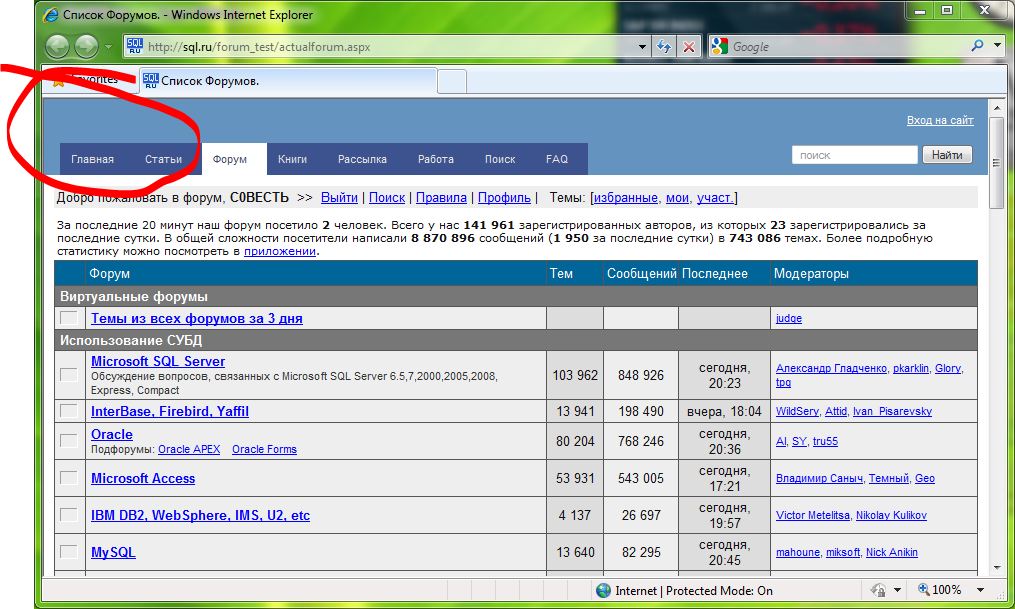Follow the Вход на сайт link
Screen dimensions: 1015x609
pyautogui.click(x=939, y=120)
